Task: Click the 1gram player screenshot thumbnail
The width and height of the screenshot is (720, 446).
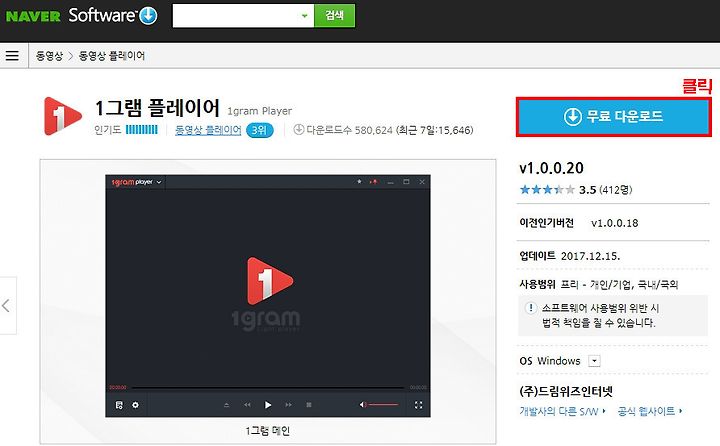Action: click(x=268, y=296)
